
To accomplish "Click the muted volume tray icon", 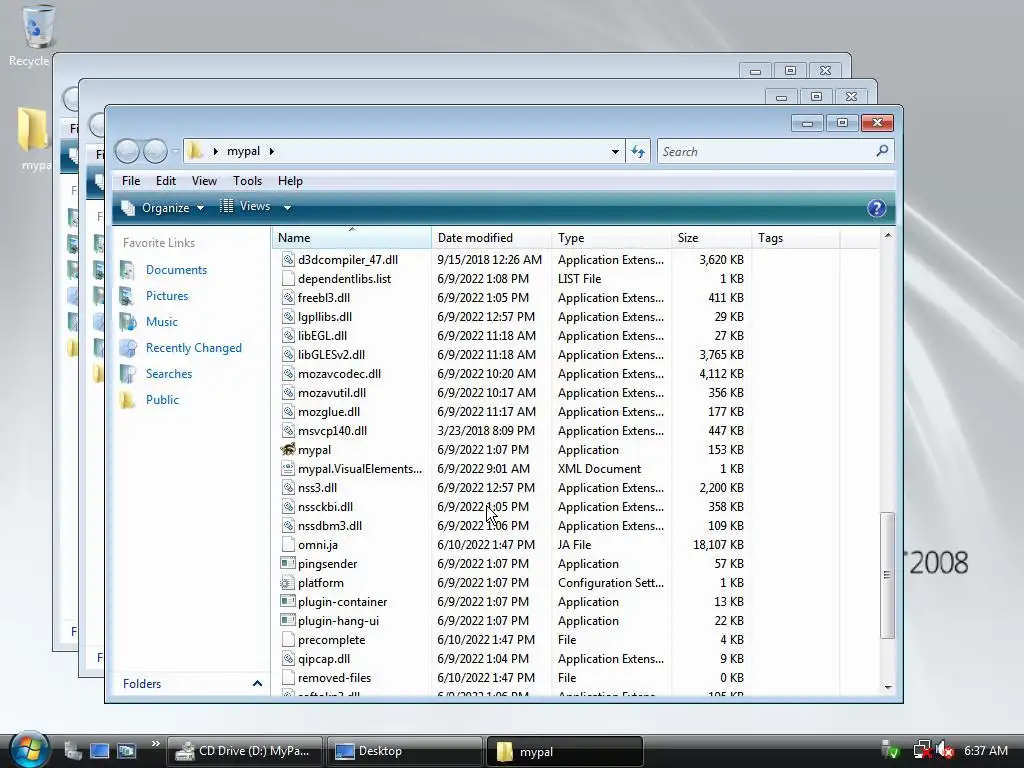I will [945, 750].
